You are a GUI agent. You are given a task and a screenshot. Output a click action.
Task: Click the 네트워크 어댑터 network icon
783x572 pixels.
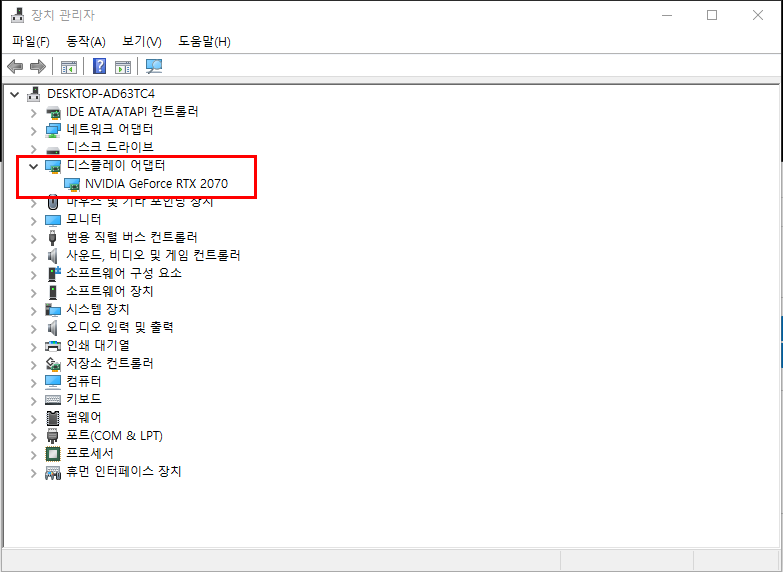[53, 130]
